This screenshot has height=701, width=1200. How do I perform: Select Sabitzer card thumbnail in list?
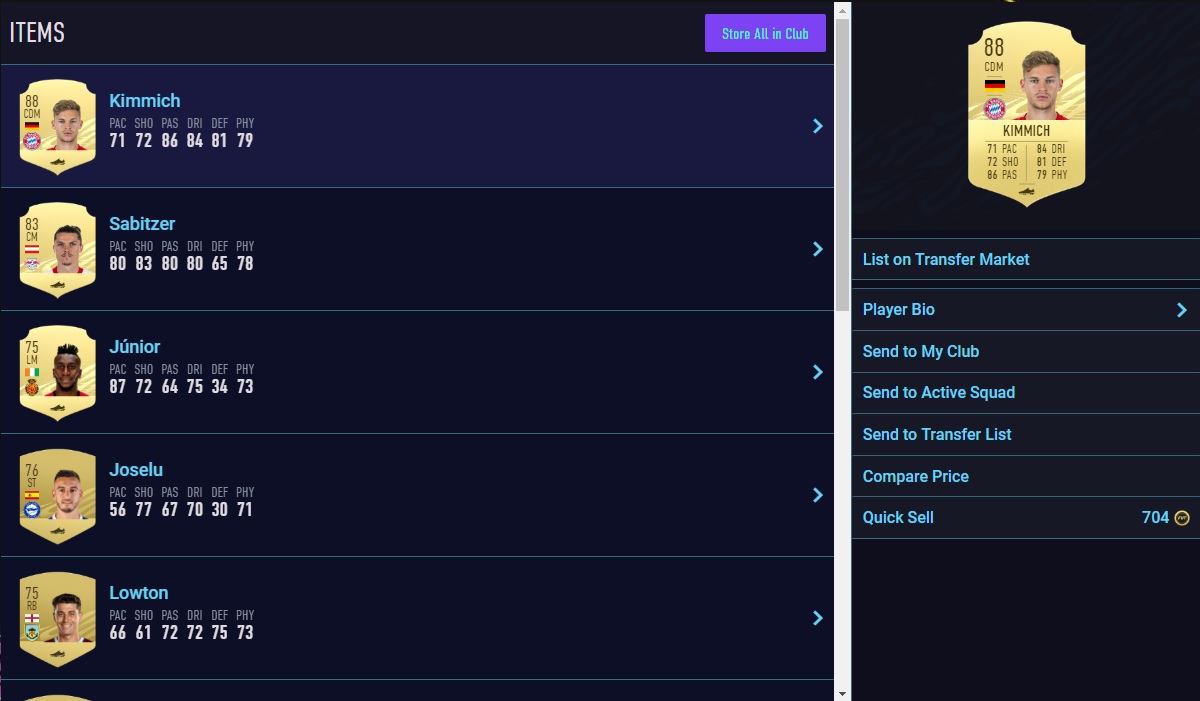click(58, 249)
